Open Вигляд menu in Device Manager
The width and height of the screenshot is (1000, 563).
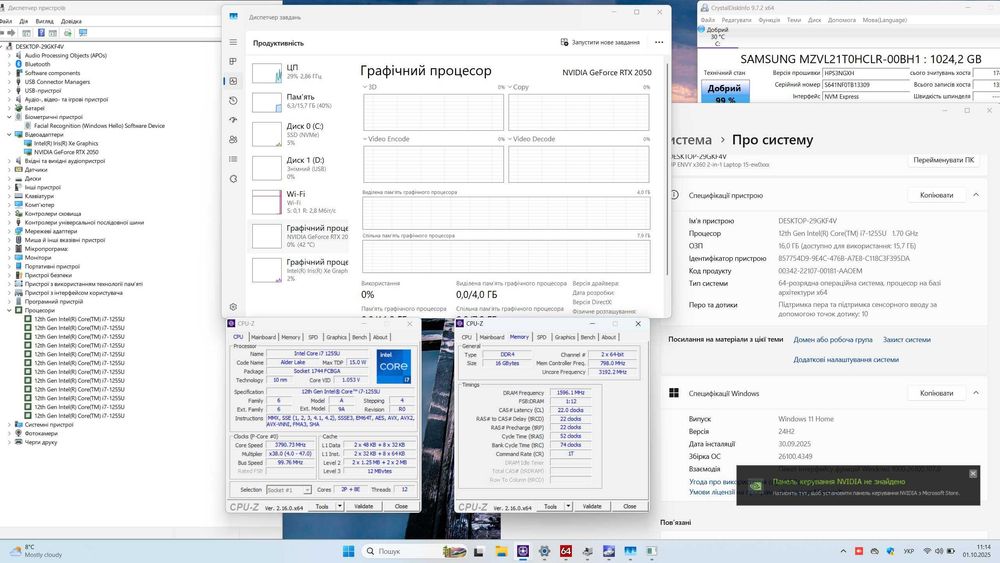coord(44,21)
